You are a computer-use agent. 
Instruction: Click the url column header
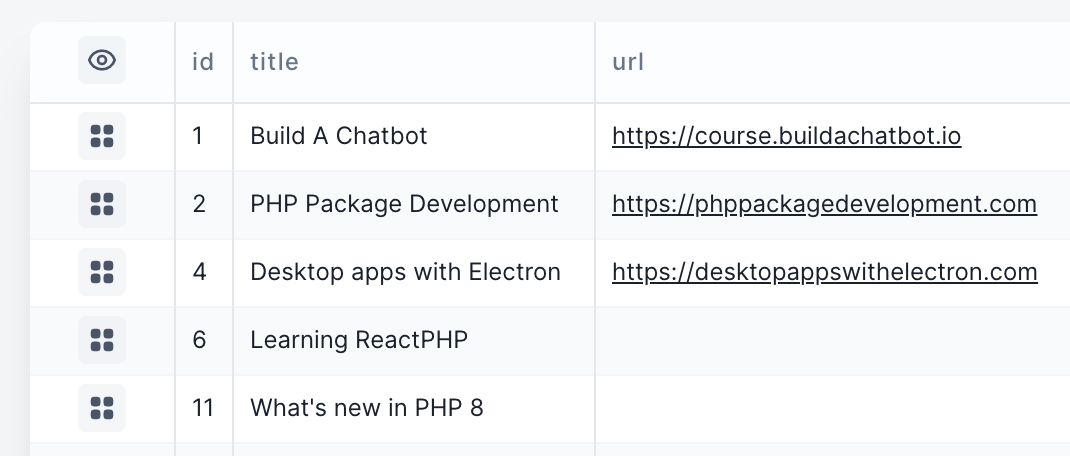[628, 62]
